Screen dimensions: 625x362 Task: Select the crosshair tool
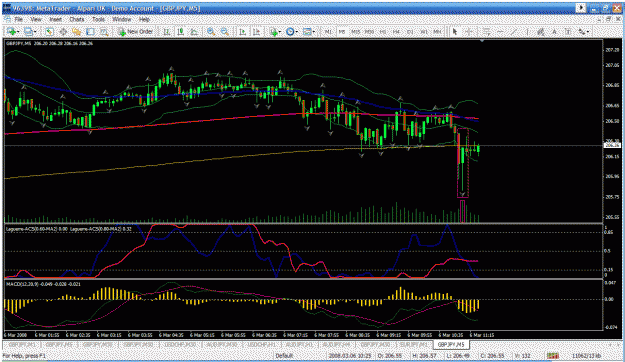click(x=469, y=31)
